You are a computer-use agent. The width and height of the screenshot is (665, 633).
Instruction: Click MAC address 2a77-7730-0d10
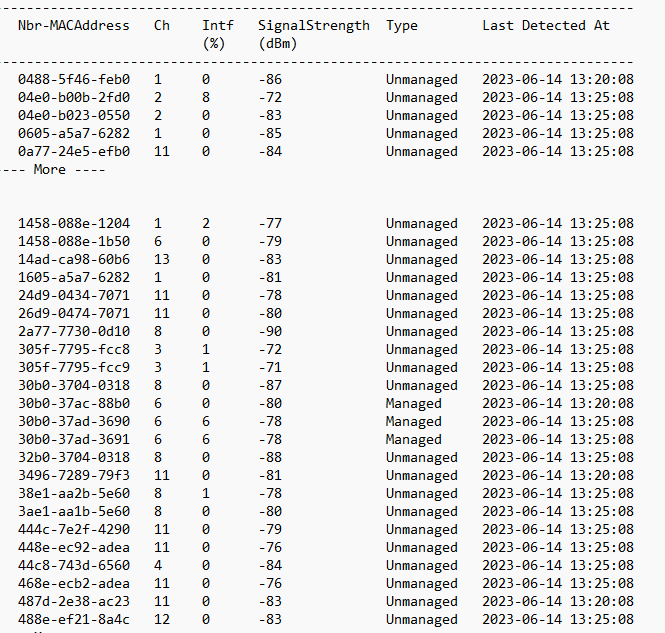[x=73, y=332]
